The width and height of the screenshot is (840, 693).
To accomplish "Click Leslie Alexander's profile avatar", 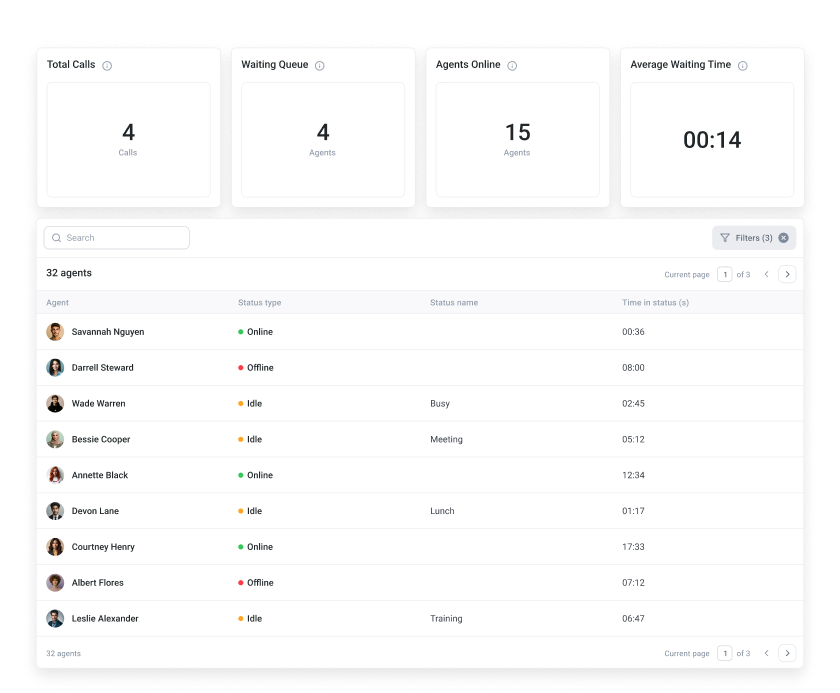I will coord(55,618).
